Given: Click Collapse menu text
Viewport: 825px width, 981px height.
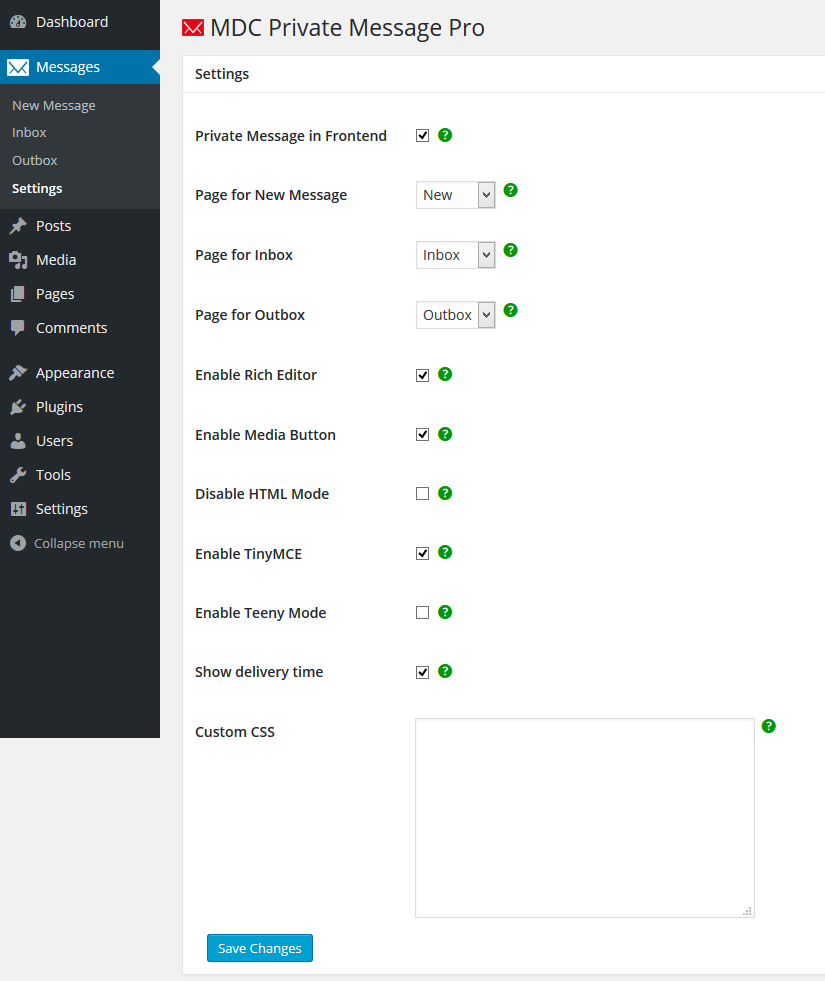Looking at the screenshot, I should tap(79, 543).
